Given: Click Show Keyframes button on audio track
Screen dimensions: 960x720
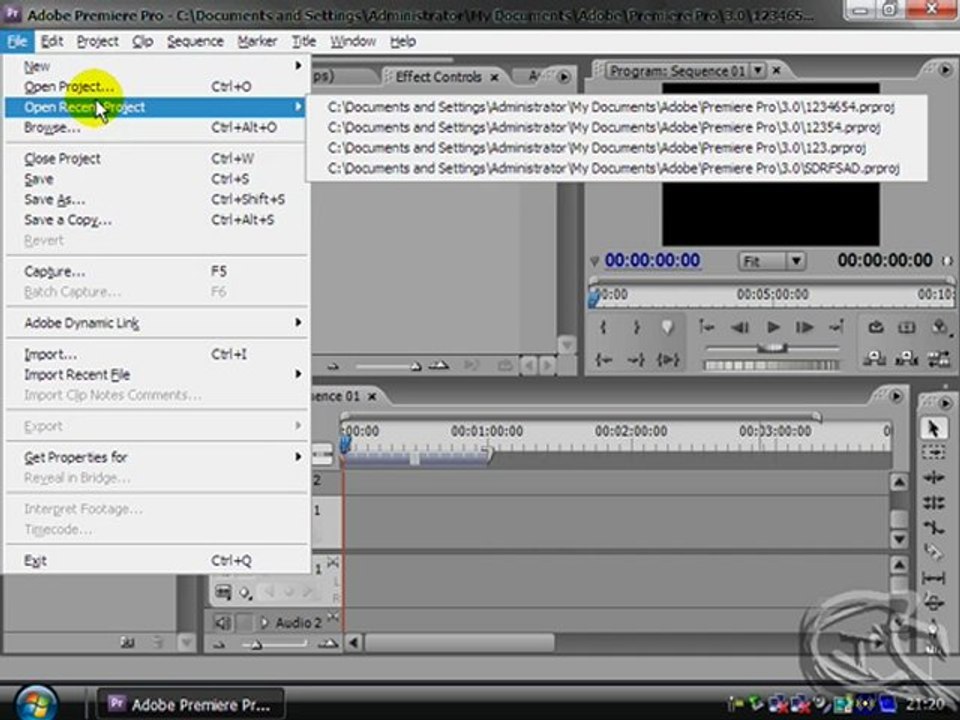Looking at the screenshot, I should click(x=246, y=593).
